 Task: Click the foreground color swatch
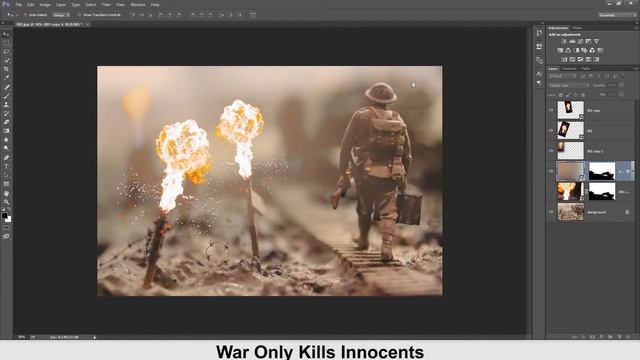(4, 216)
